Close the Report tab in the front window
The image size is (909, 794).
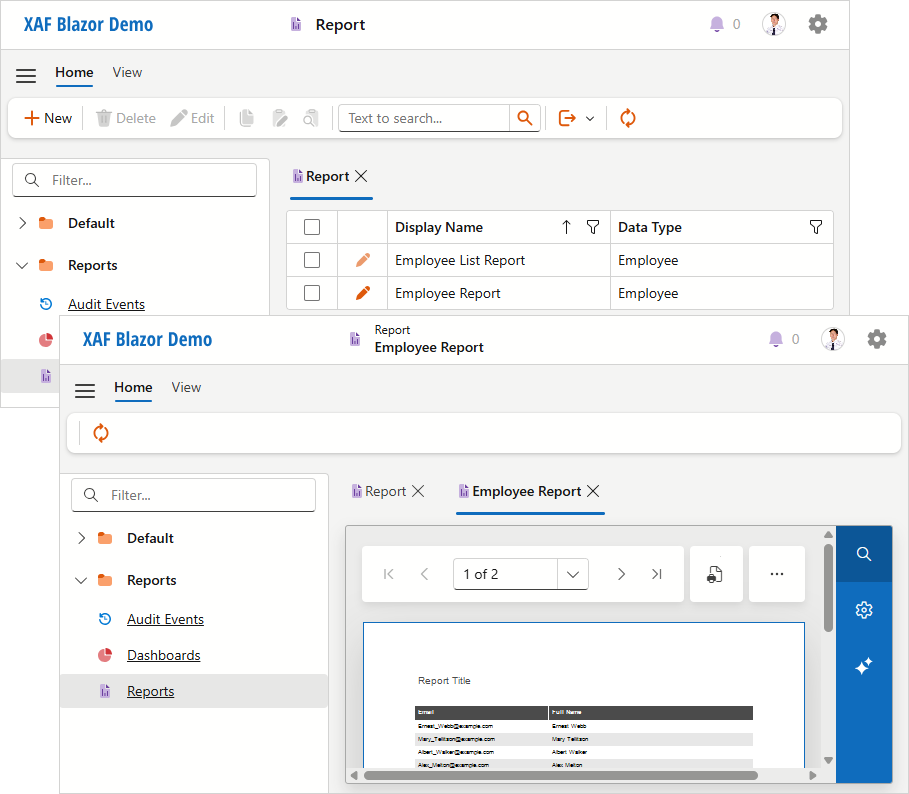[418, 491]
